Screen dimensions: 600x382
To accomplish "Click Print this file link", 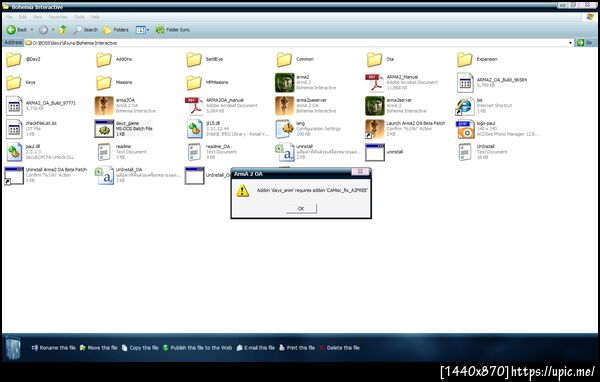I will click(x=297, y=348).
